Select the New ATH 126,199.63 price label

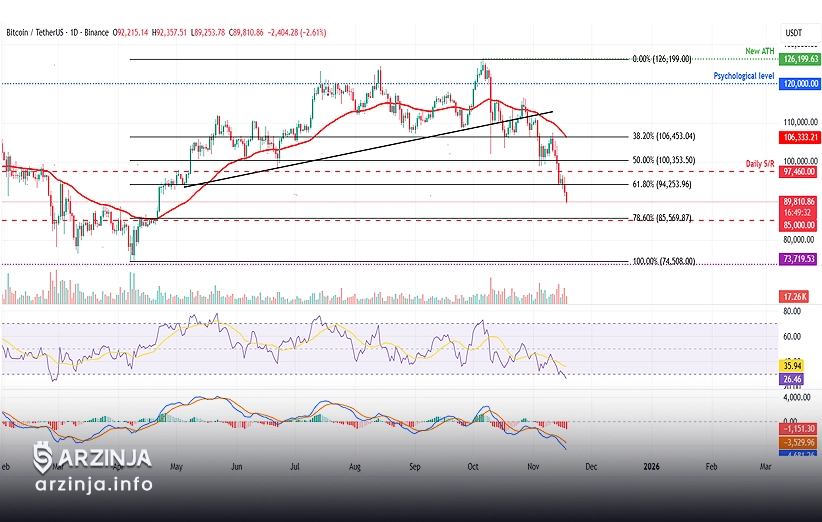pyautogui.click(x=799, y=59)
